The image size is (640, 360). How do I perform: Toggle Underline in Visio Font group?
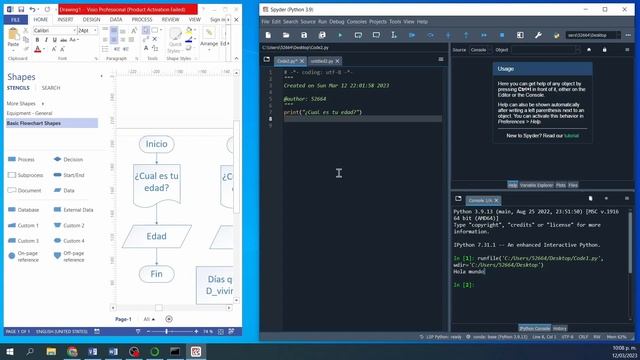[x=54, y=40]
